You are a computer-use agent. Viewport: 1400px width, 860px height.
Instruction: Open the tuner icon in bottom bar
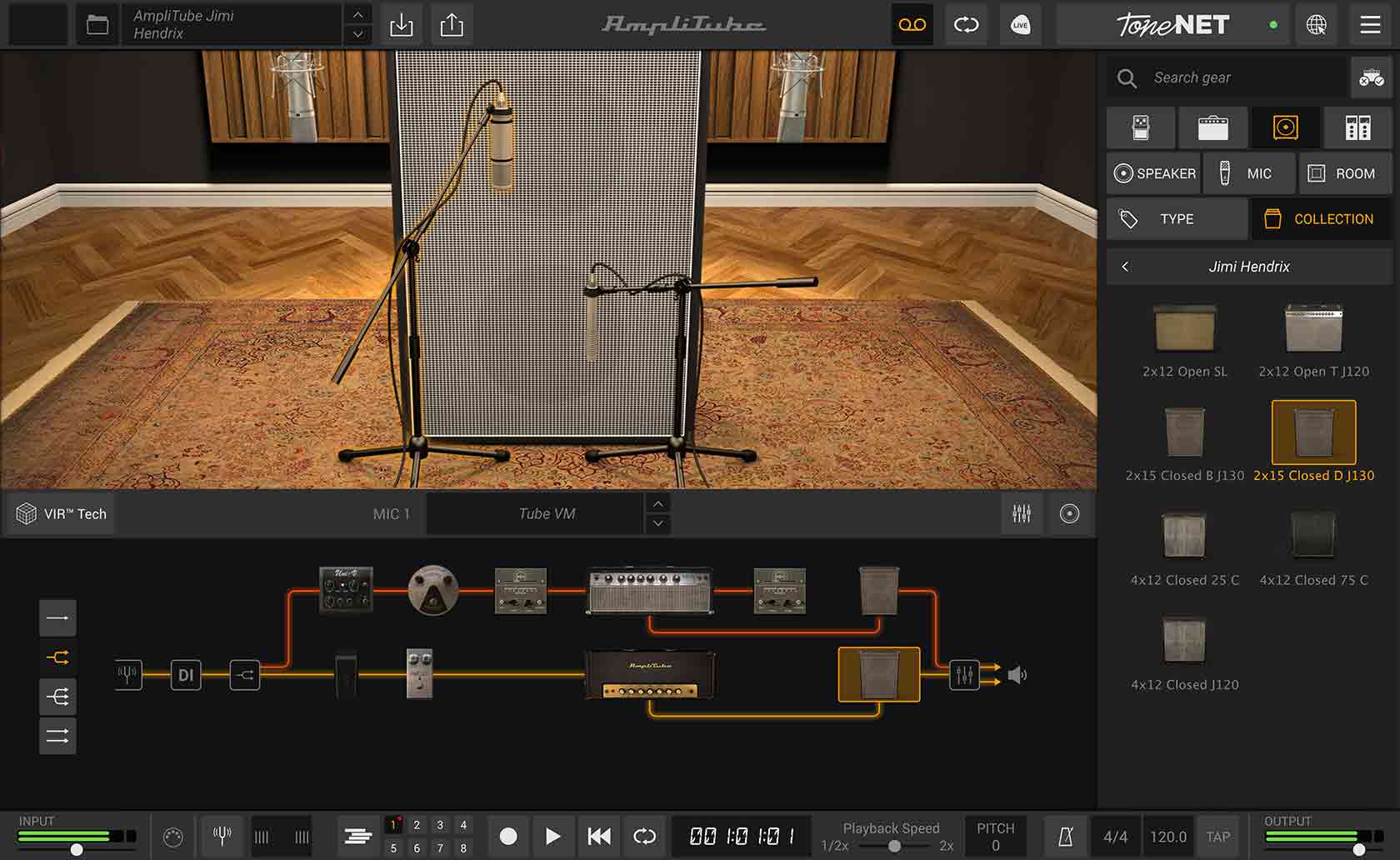point(222,836)
